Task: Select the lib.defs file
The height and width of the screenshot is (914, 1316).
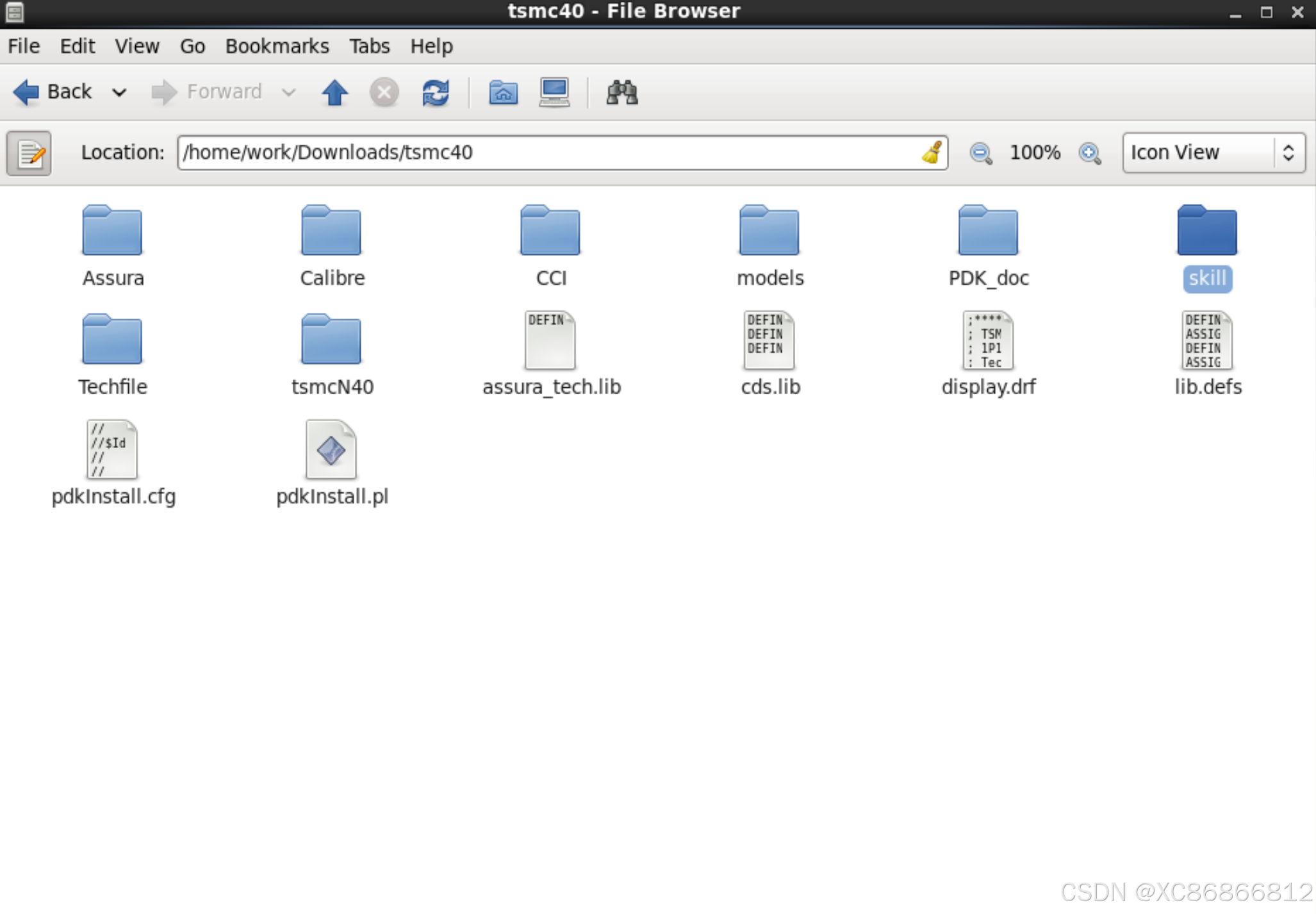Action: point(1208,354)
